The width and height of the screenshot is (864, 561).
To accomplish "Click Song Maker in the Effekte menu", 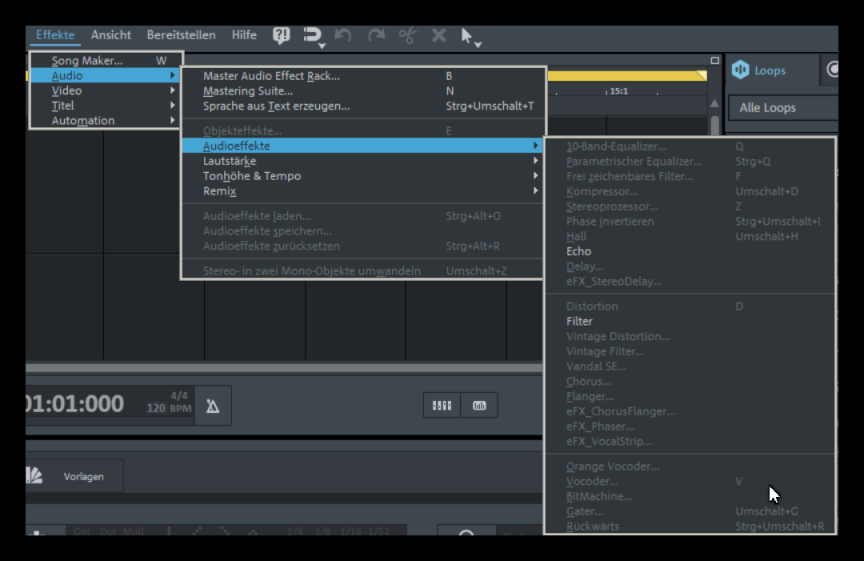I will tap(87, 61).
